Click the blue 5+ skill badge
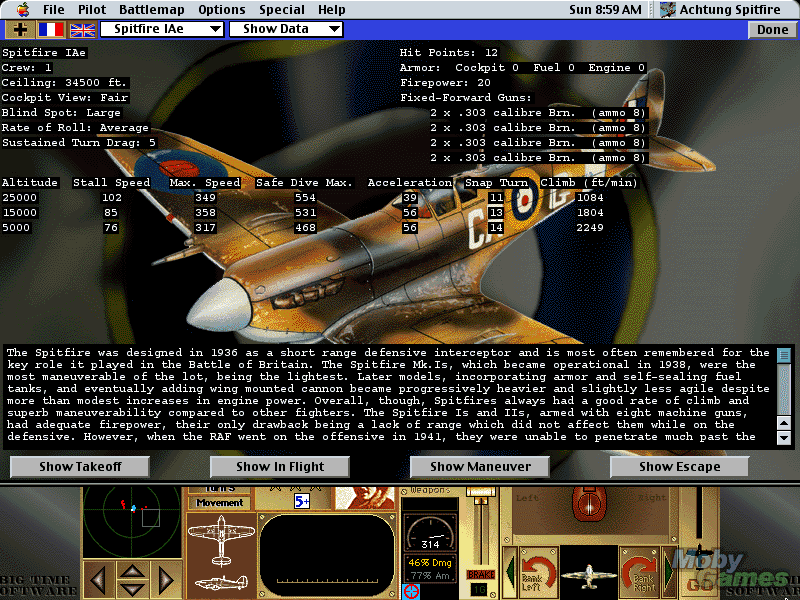The width and height of the screenshot is (800, 600). click(x=302, y=502)
